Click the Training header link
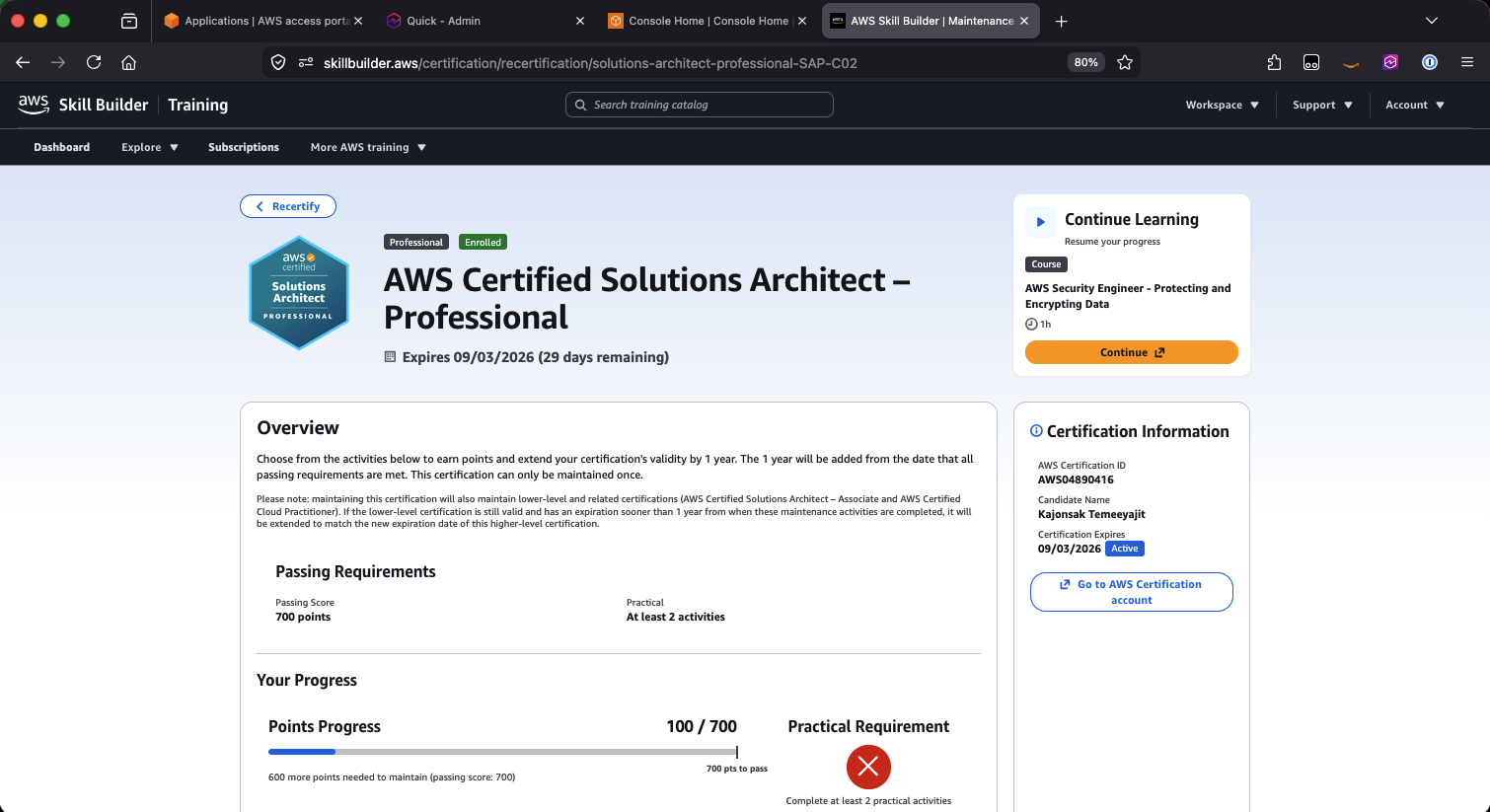Viewport: 1490px width, 812px height. (x=197, y=105)
